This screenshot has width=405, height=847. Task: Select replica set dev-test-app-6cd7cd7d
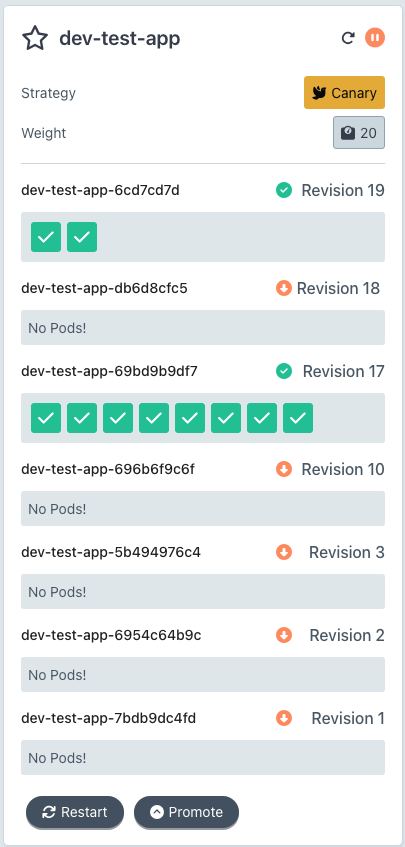pos(100,190)
